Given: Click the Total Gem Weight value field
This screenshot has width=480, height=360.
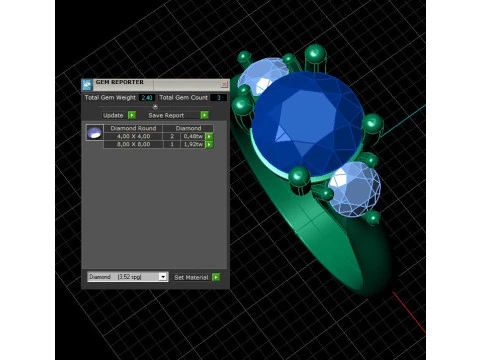Looking at the screenshot, I should [x=147, y=98].
